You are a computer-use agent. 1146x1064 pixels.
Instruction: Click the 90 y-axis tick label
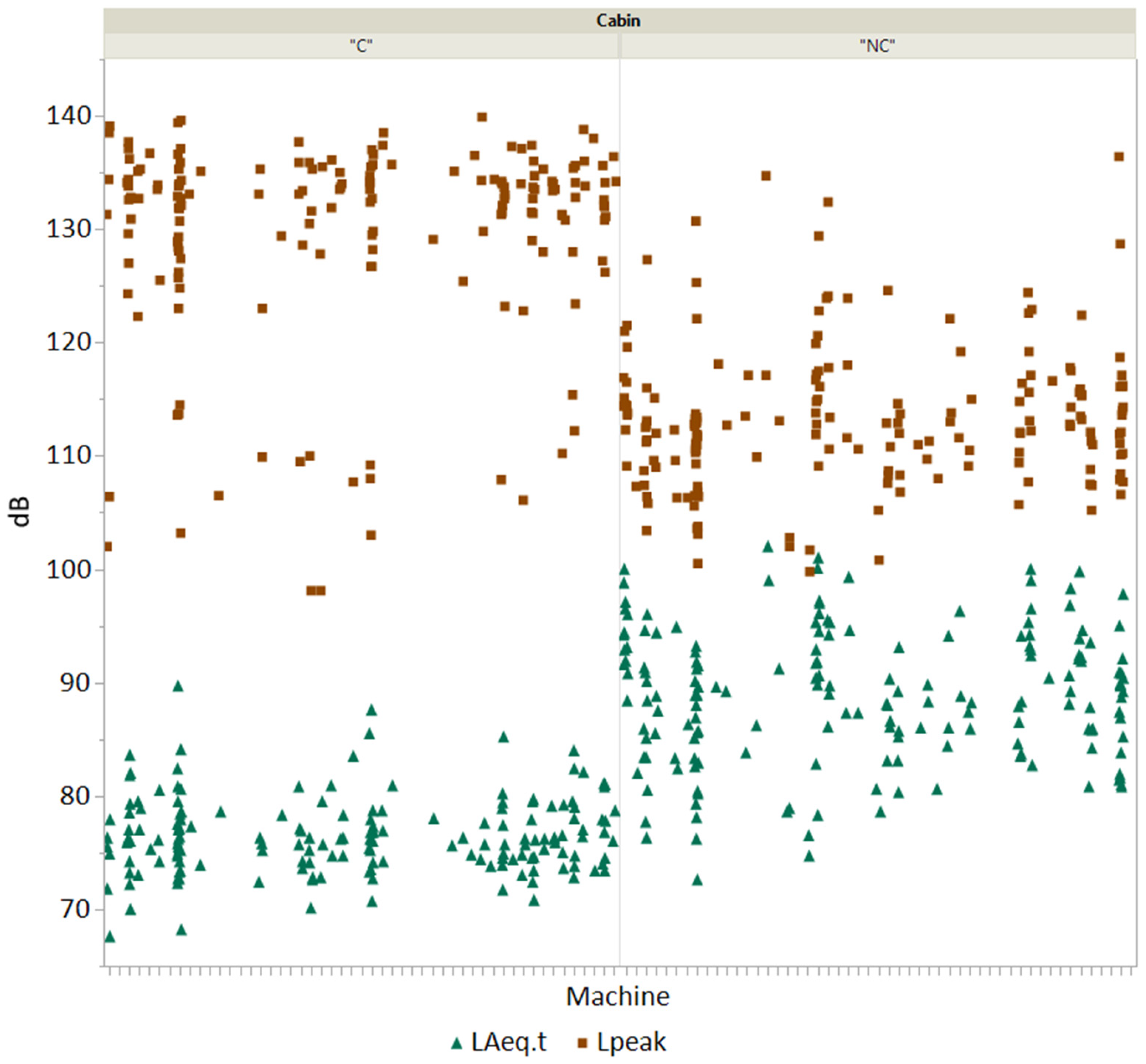pyautogui.click(x=75, y=684)
